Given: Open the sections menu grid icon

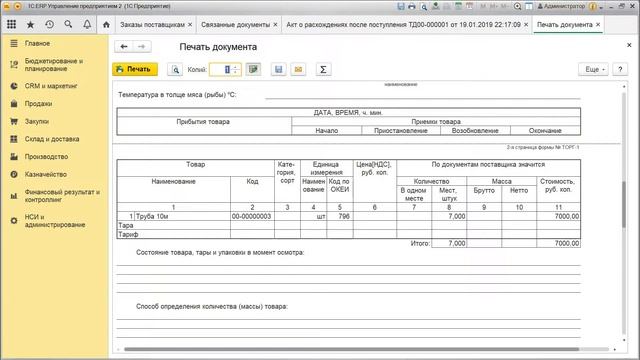Looking at the screenshot, I should coord(11,24).
